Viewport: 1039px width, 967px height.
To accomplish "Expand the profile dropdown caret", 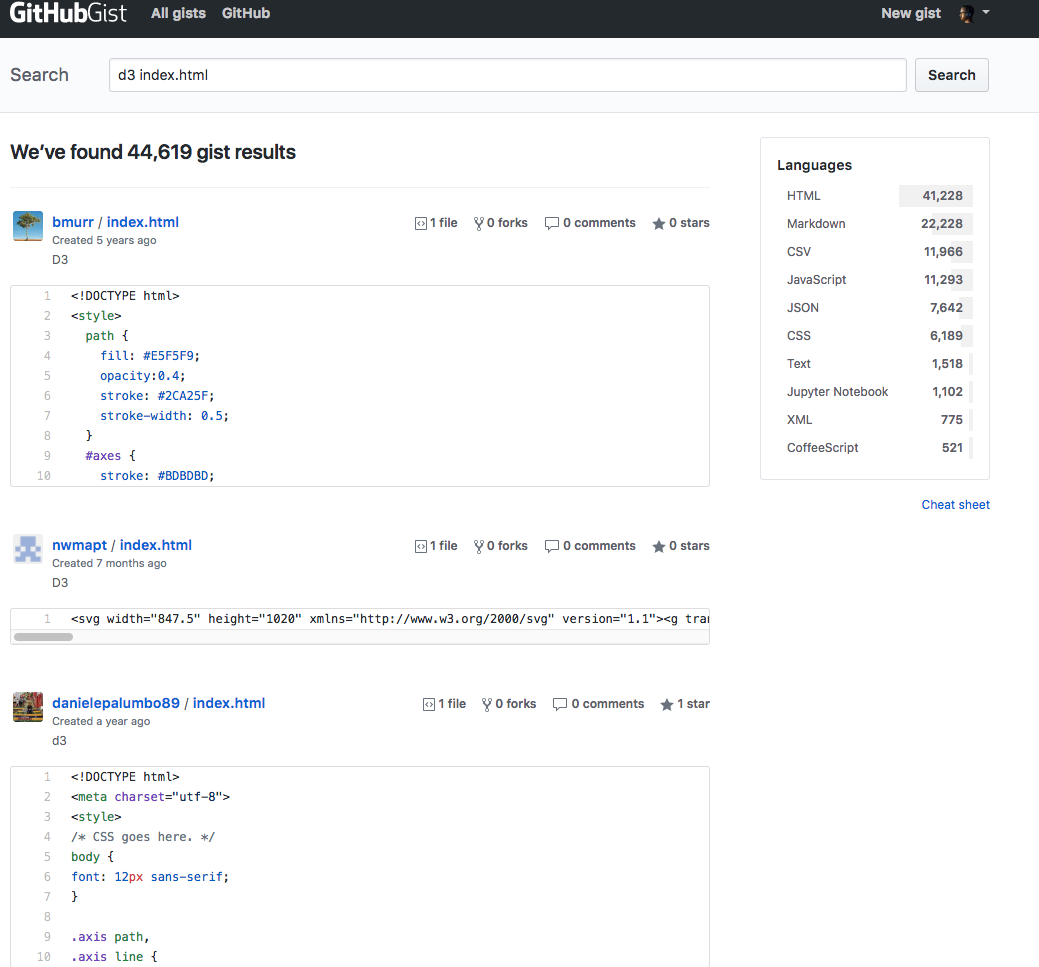I will point(986,12).
